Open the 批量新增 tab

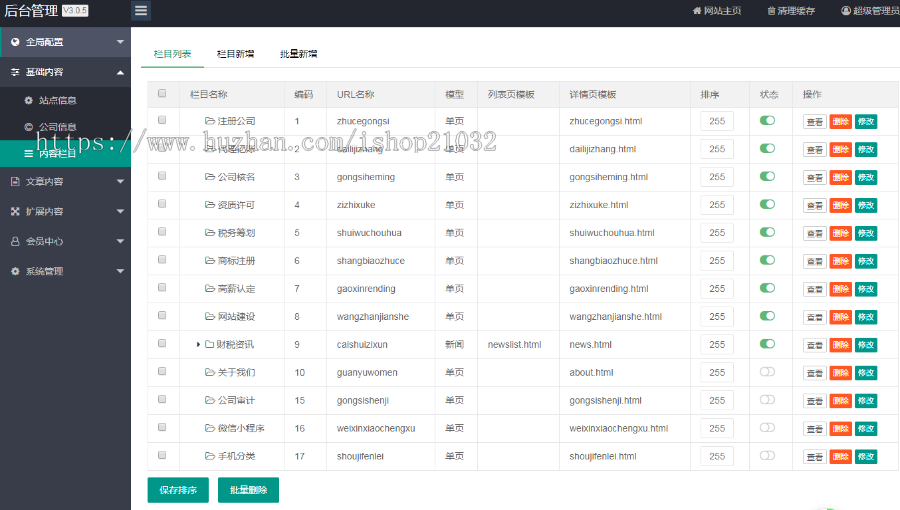click(x=298, y=53)
